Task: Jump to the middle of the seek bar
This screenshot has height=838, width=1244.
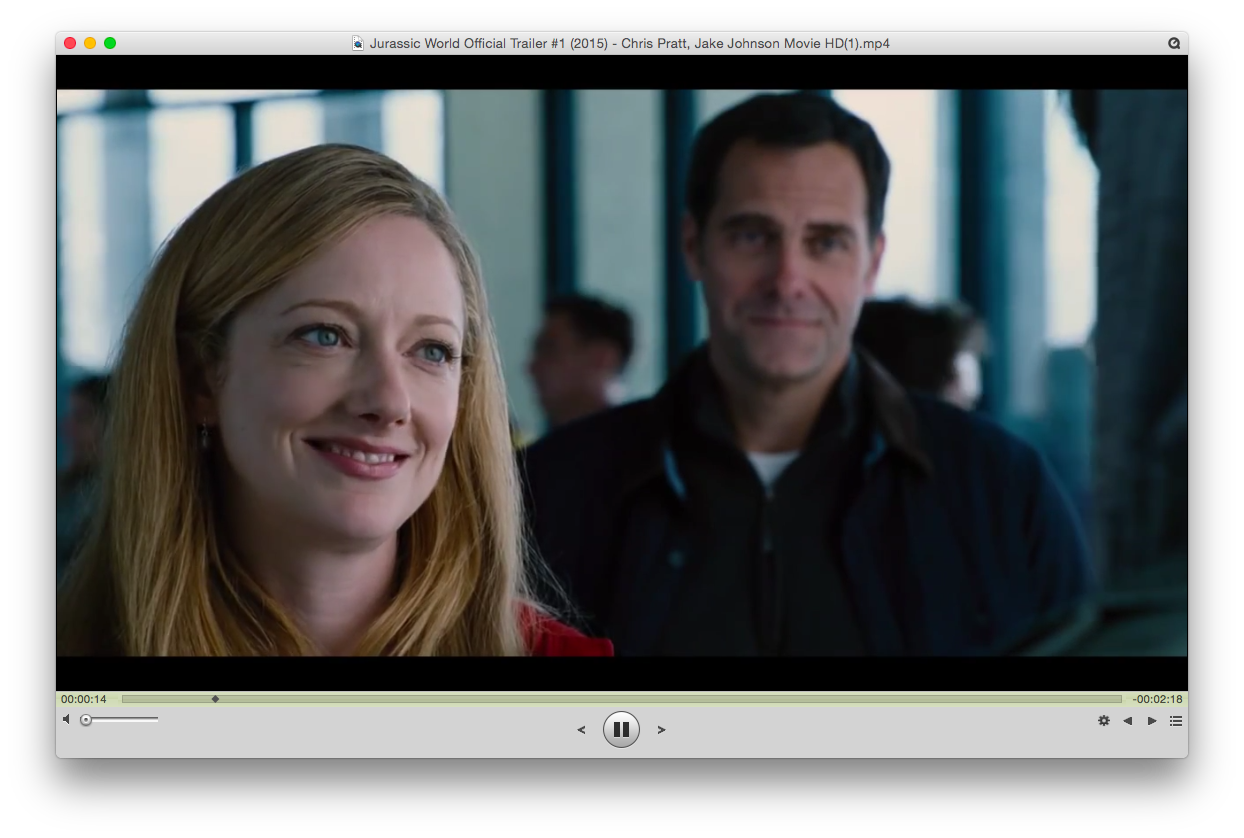Action: (x=622, y=699)
